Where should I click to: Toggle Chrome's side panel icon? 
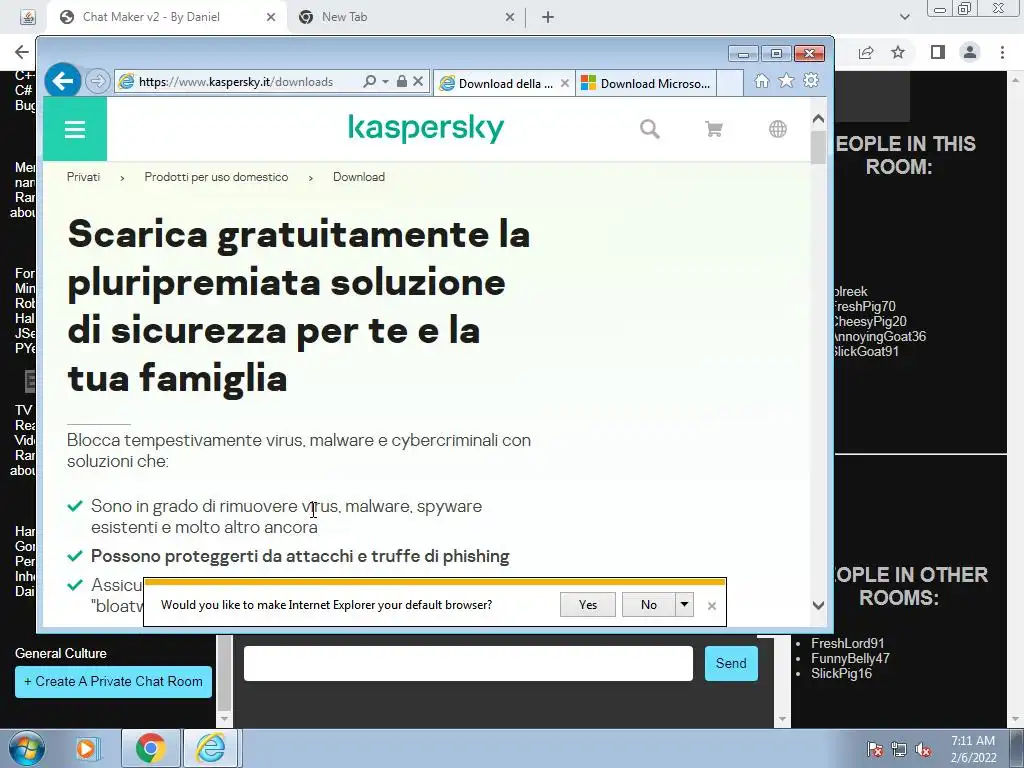(938, 52)
